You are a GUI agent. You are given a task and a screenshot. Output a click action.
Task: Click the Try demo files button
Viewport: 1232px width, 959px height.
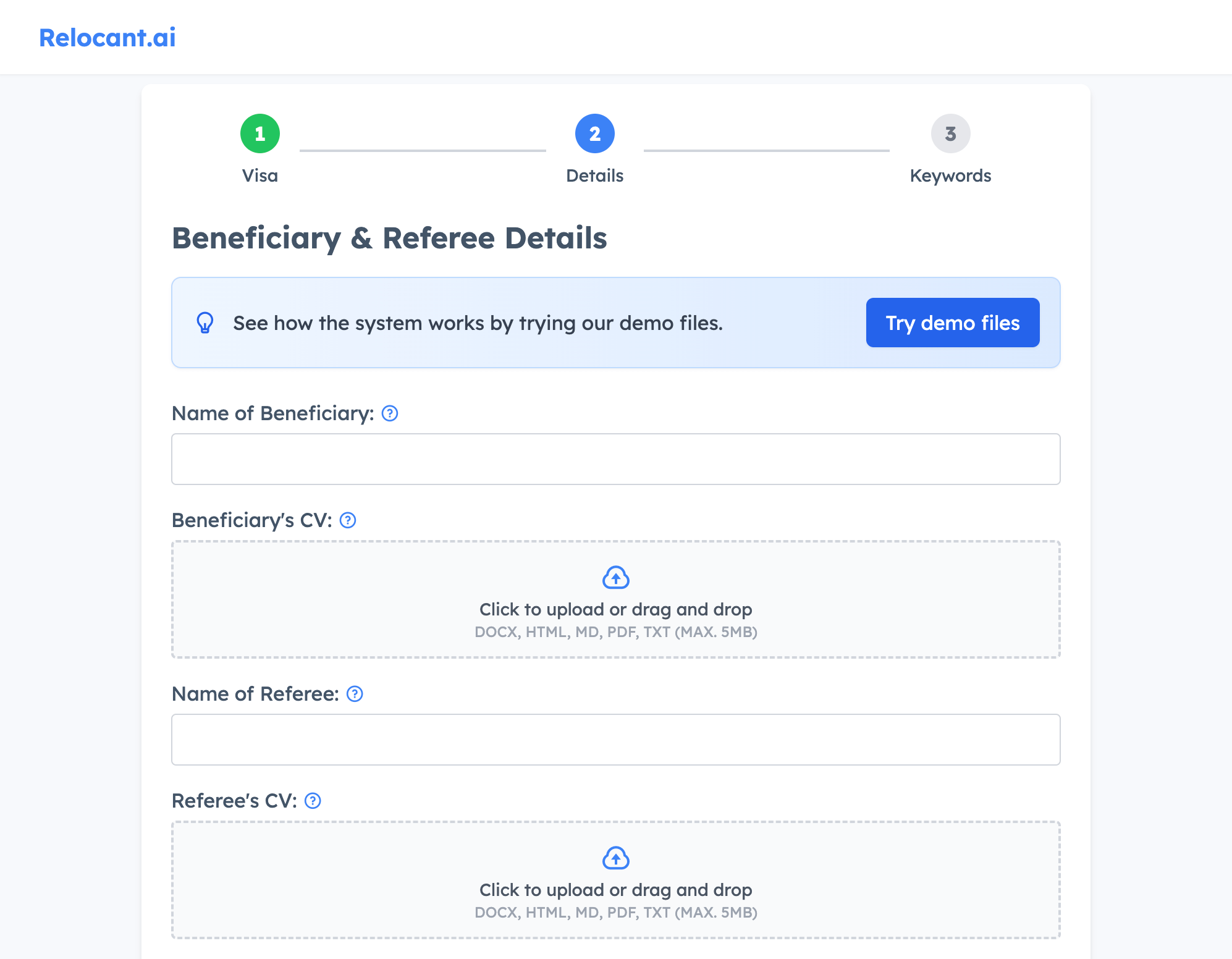coord(953,323)
